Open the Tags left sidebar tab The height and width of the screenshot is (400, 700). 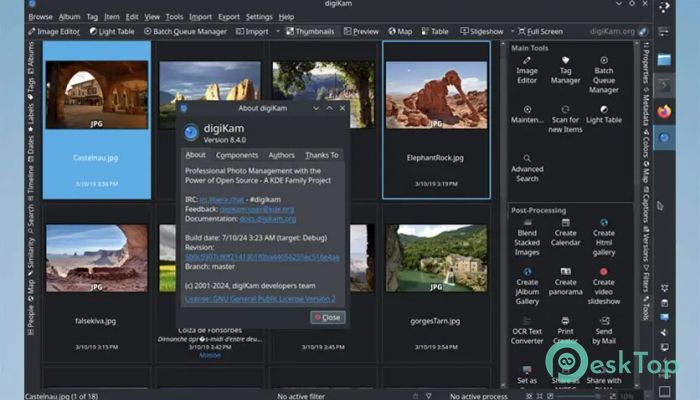coord(31,88)
